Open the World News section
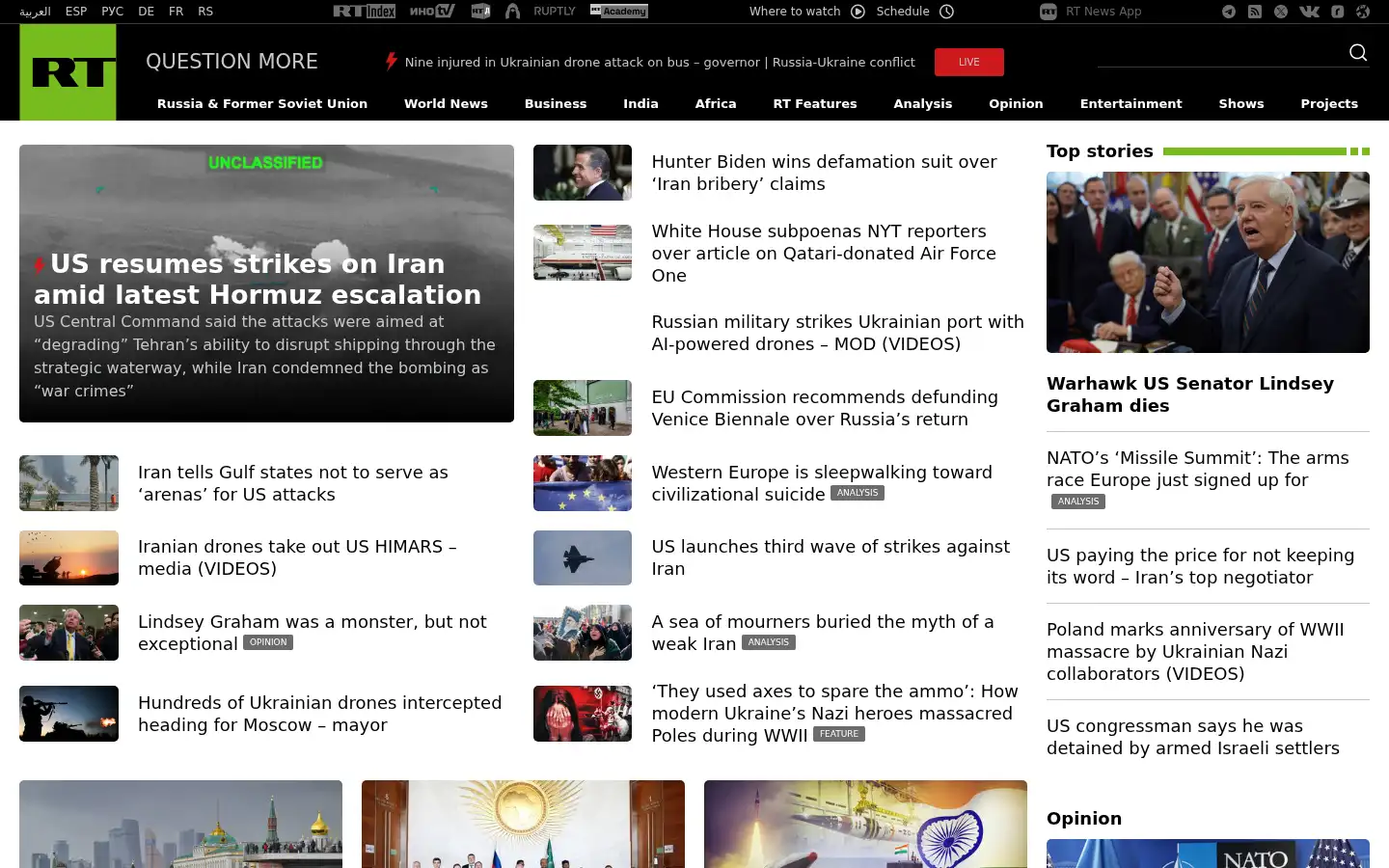1389x868 pixels. (x=446, y=103)
